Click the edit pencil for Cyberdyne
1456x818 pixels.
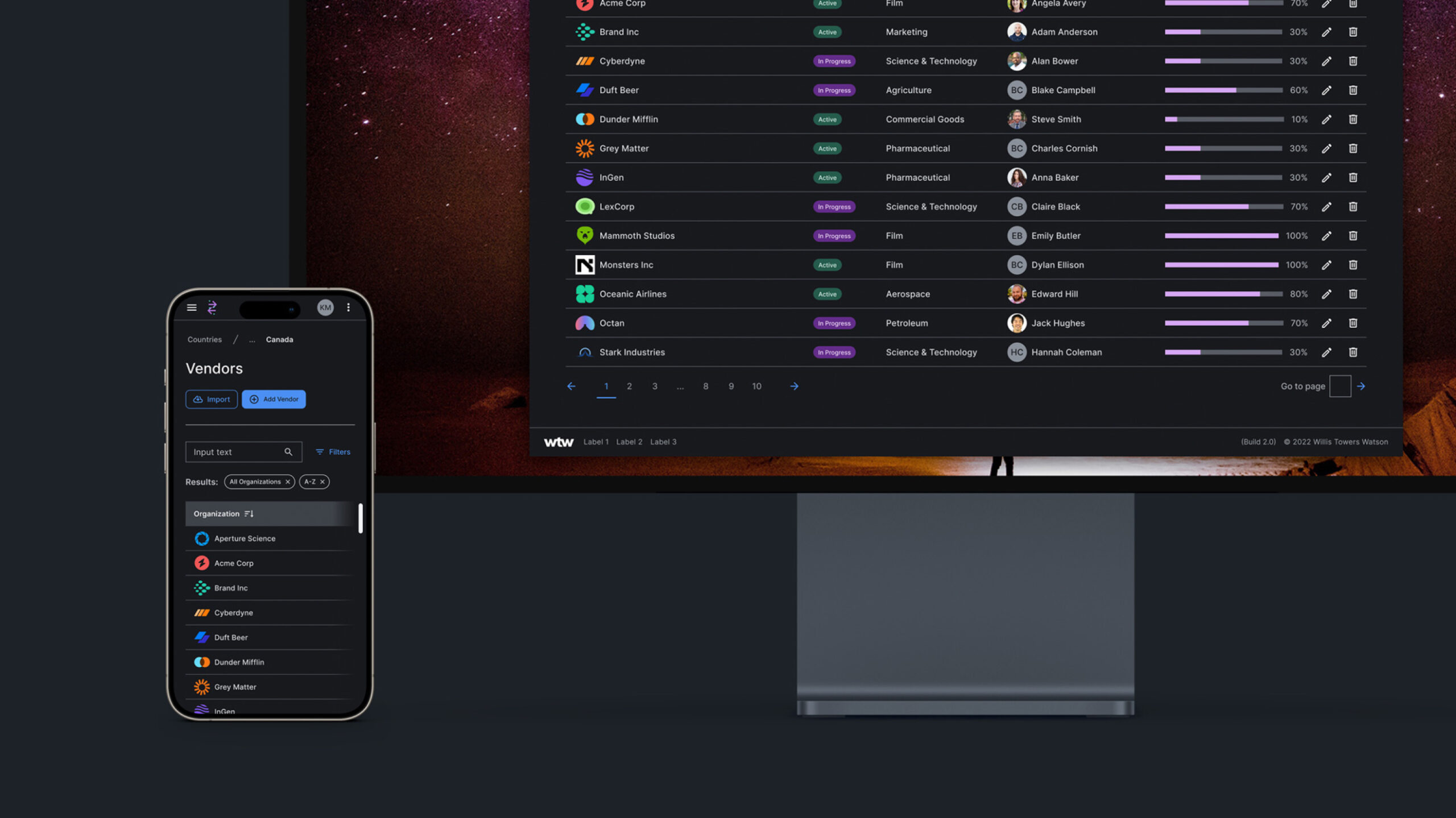(1326, 61)
